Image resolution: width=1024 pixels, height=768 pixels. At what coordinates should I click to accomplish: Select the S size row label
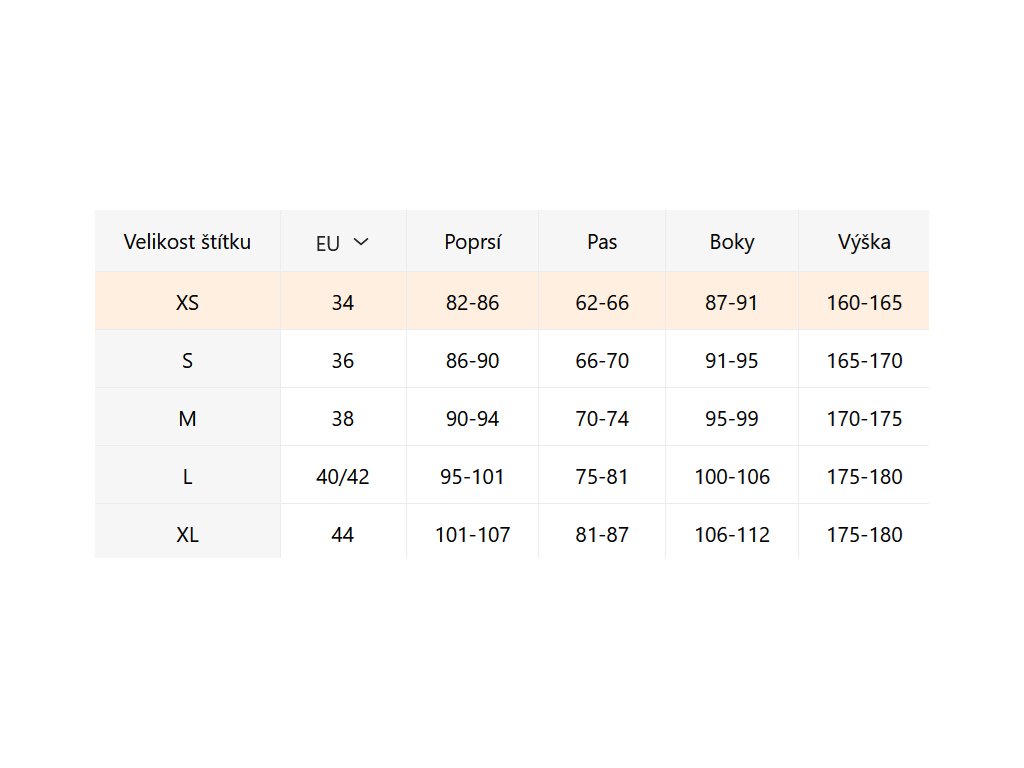pos(187,360)
